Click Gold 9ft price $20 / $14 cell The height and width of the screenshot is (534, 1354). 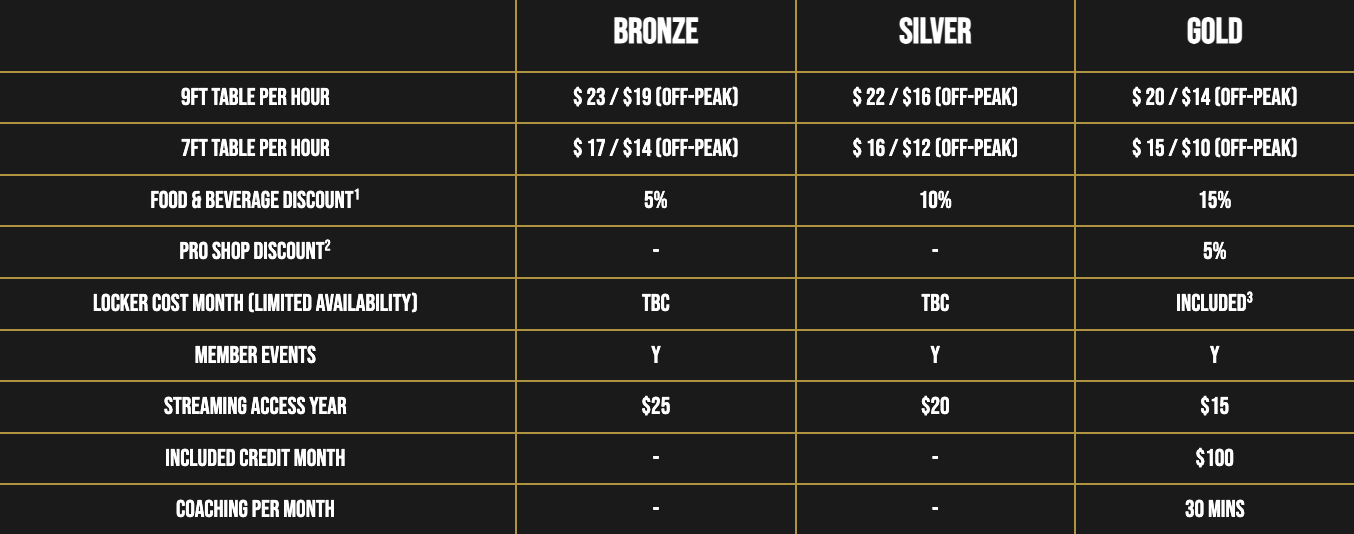(1214, 97)
